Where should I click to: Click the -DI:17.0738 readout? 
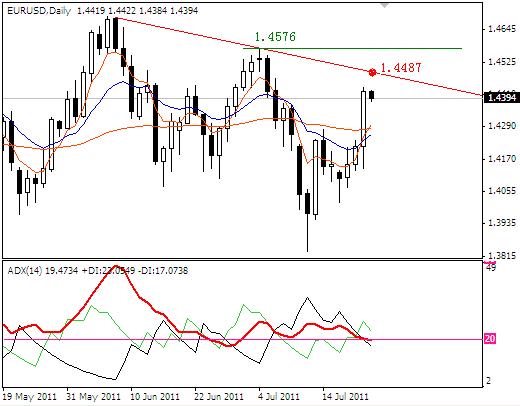[163, 270]
